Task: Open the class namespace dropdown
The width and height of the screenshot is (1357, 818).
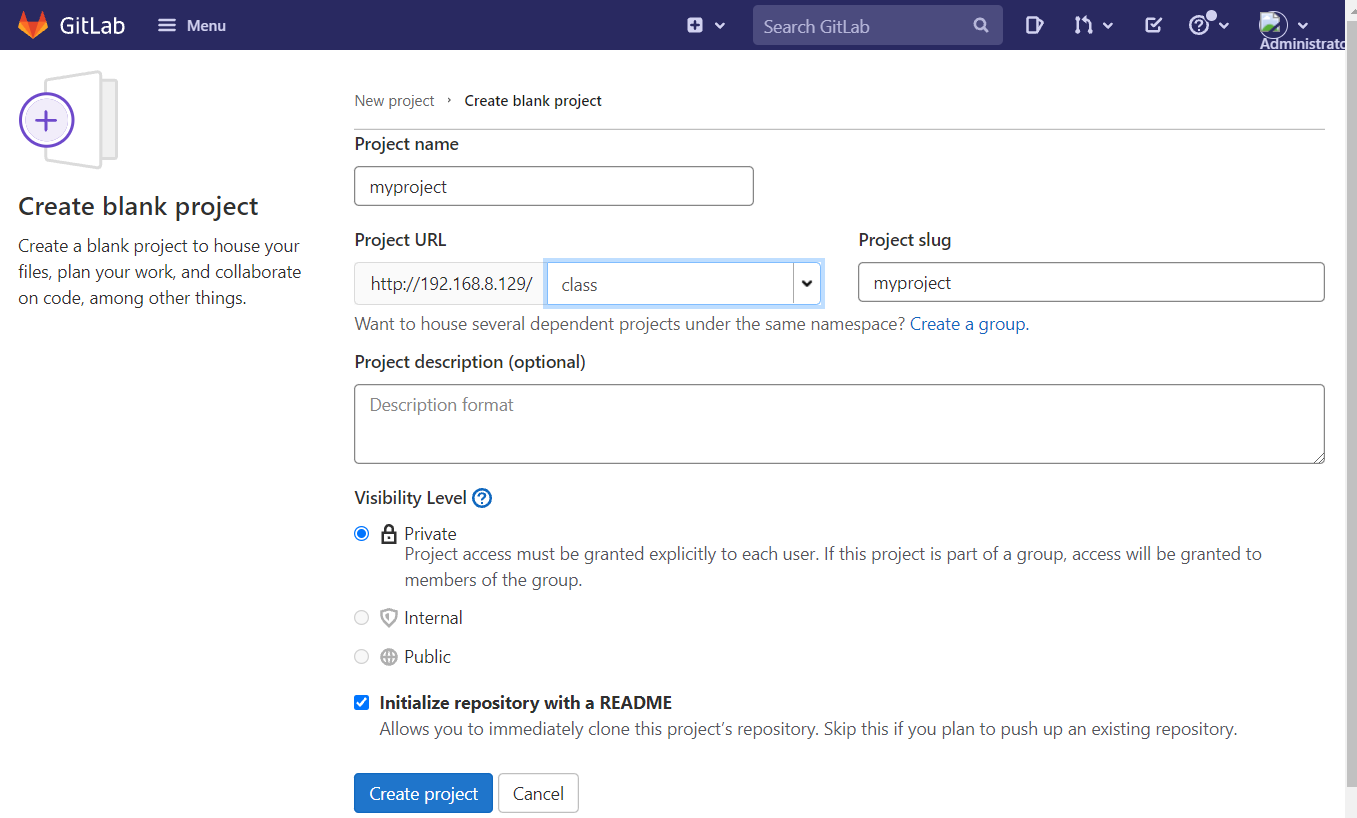Action: point(684,284)
